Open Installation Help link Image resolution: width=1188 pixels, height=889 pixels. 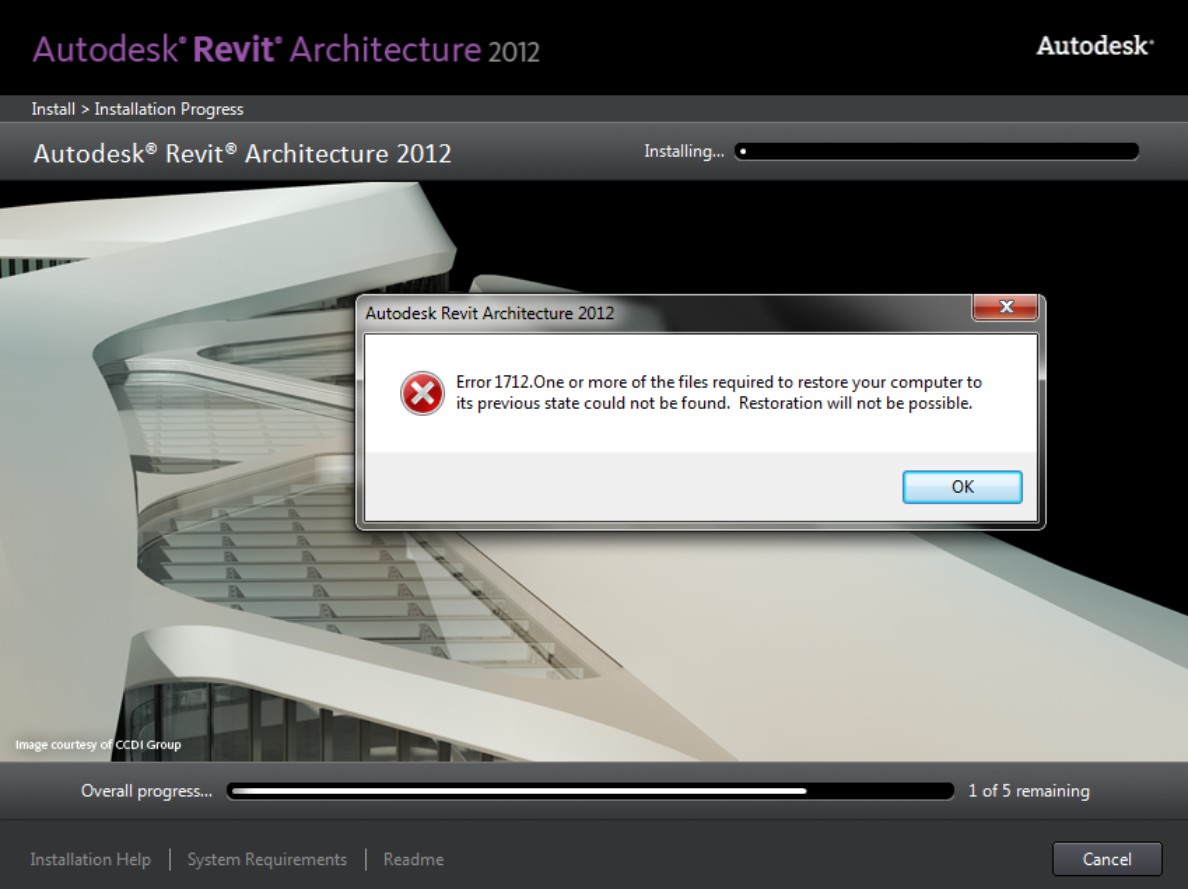point(90,859)
